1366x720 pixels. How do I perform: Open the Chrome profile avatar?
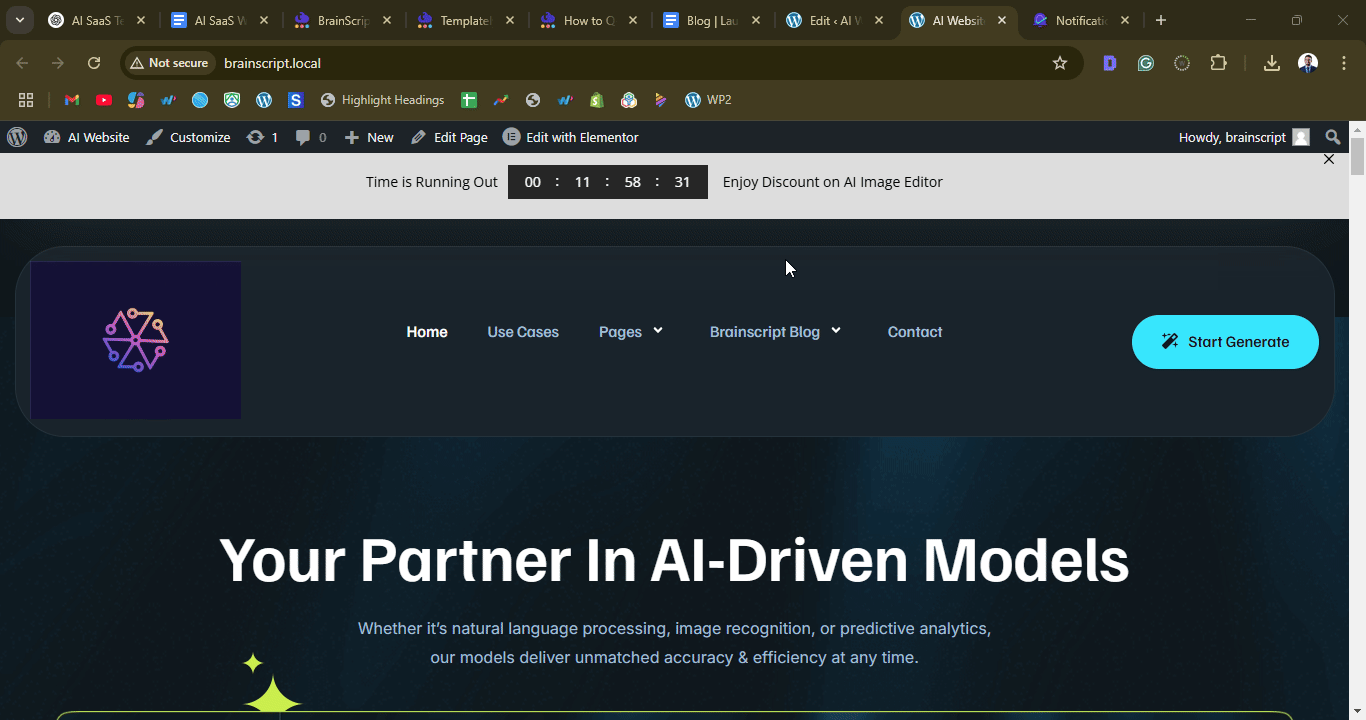(x=1308, y=63)
